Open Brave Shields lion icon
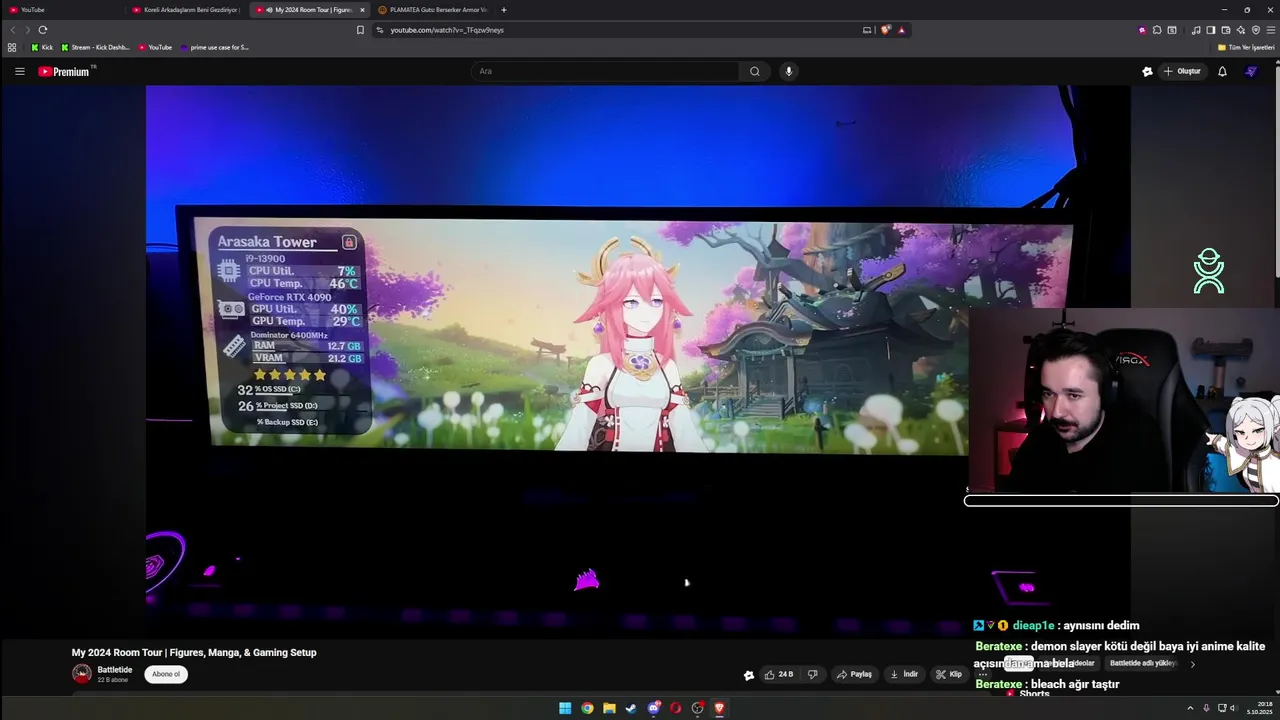The height and width of the screenshot is (720, 1280). 885,30
